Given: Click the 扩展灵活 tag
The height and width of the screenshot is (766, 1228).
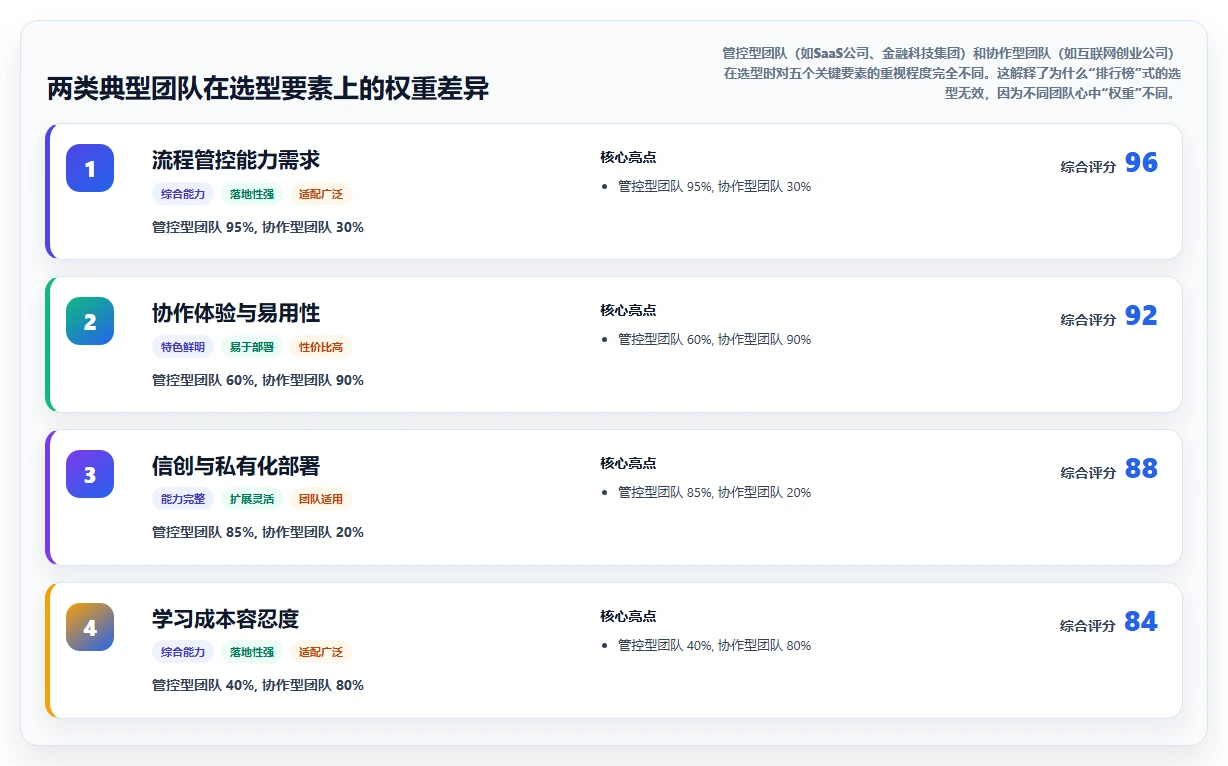Looking at the screenshot, I should pyautogui.click(x=252, y=499).
